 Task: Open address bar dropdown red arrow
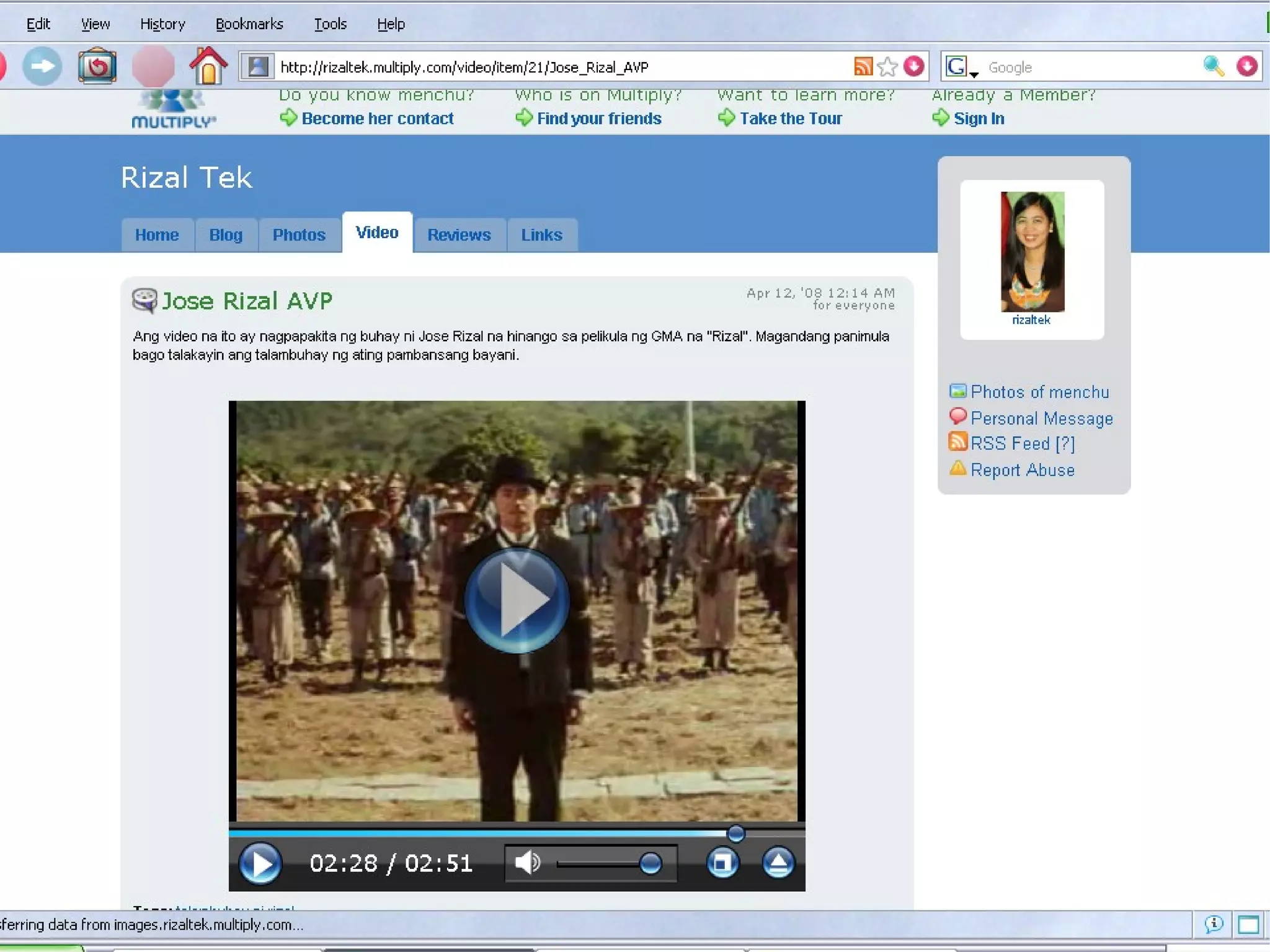point(914,66)
